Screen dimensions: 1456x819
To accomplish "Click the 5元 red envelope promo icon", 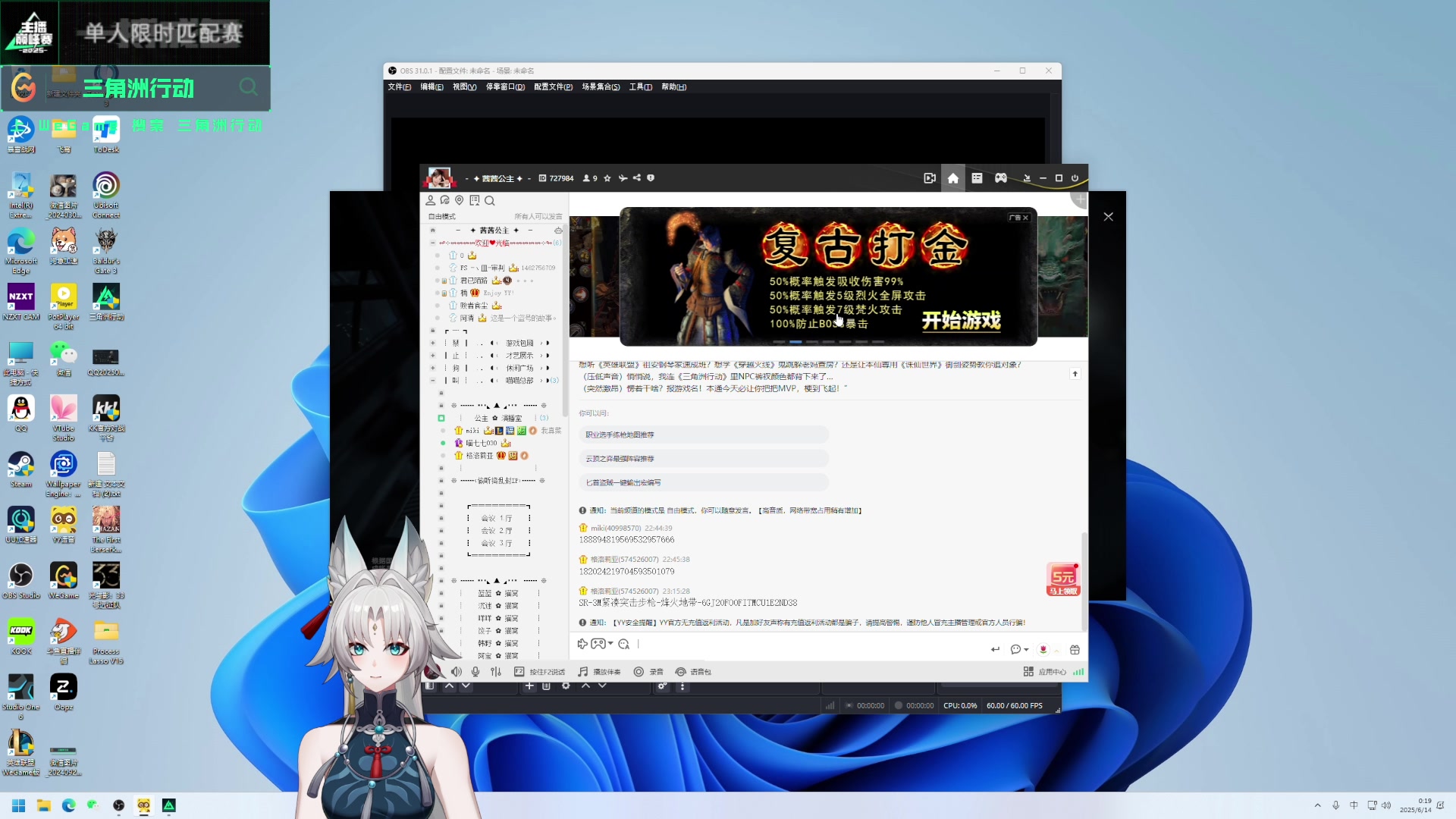I will (x=1063, y=579).
